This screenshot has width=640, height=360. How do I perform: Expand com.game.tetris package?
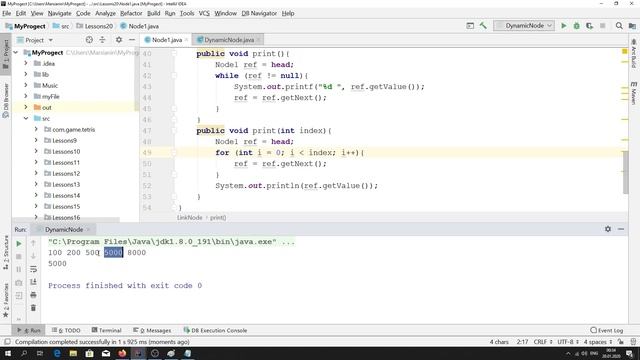[36, 129]
